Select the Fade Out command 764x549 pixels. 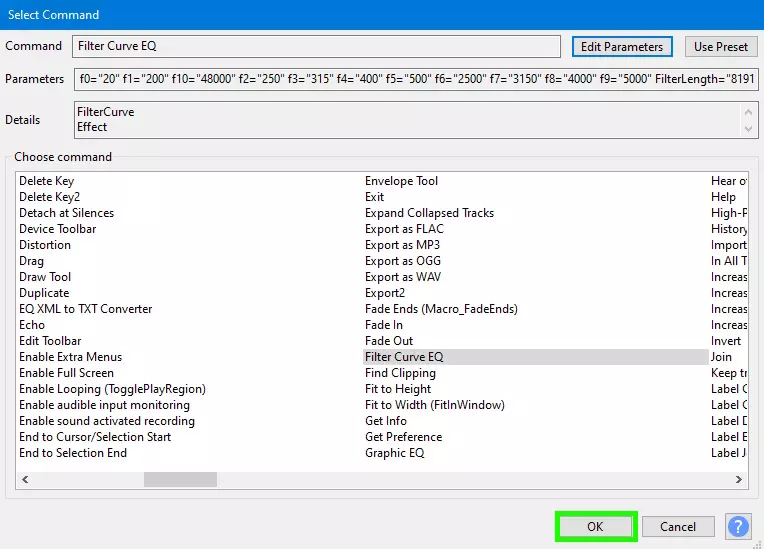tap(389, 341)
